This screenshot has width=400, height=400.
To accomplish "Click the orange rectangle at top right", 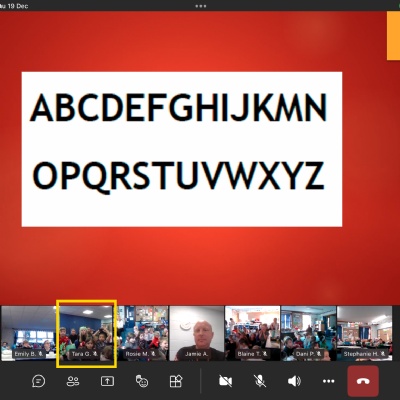I will tap(393, 36).
